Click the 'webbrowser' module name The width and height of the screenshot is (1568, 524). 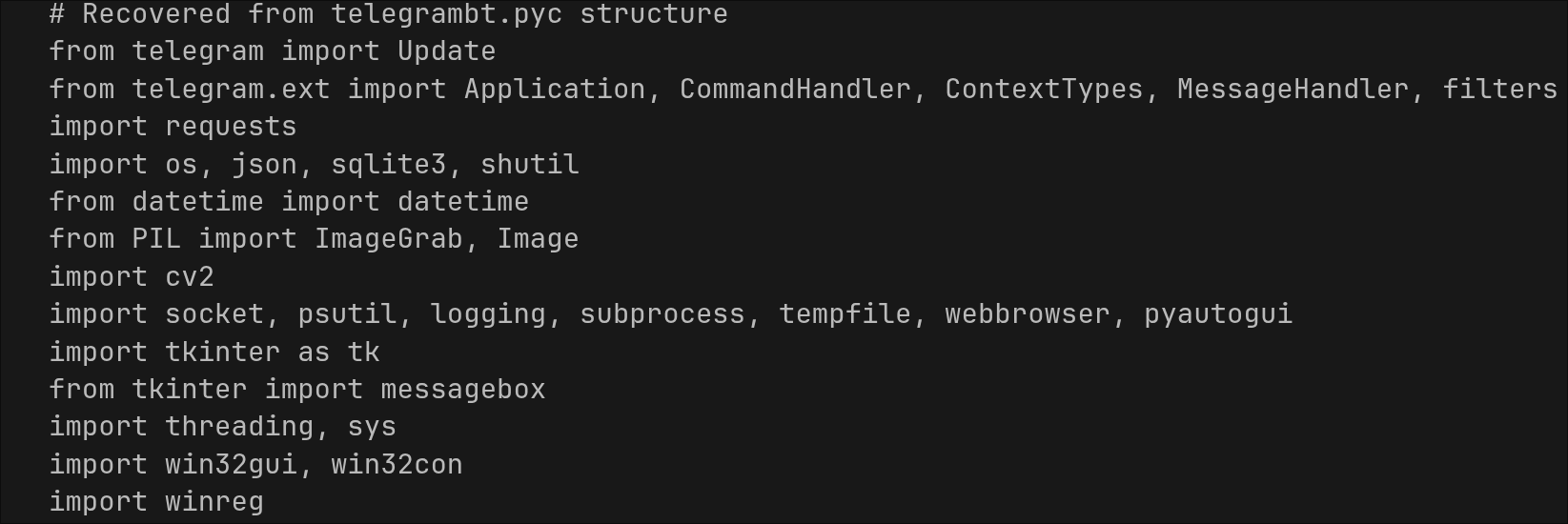click(1027, 314)
